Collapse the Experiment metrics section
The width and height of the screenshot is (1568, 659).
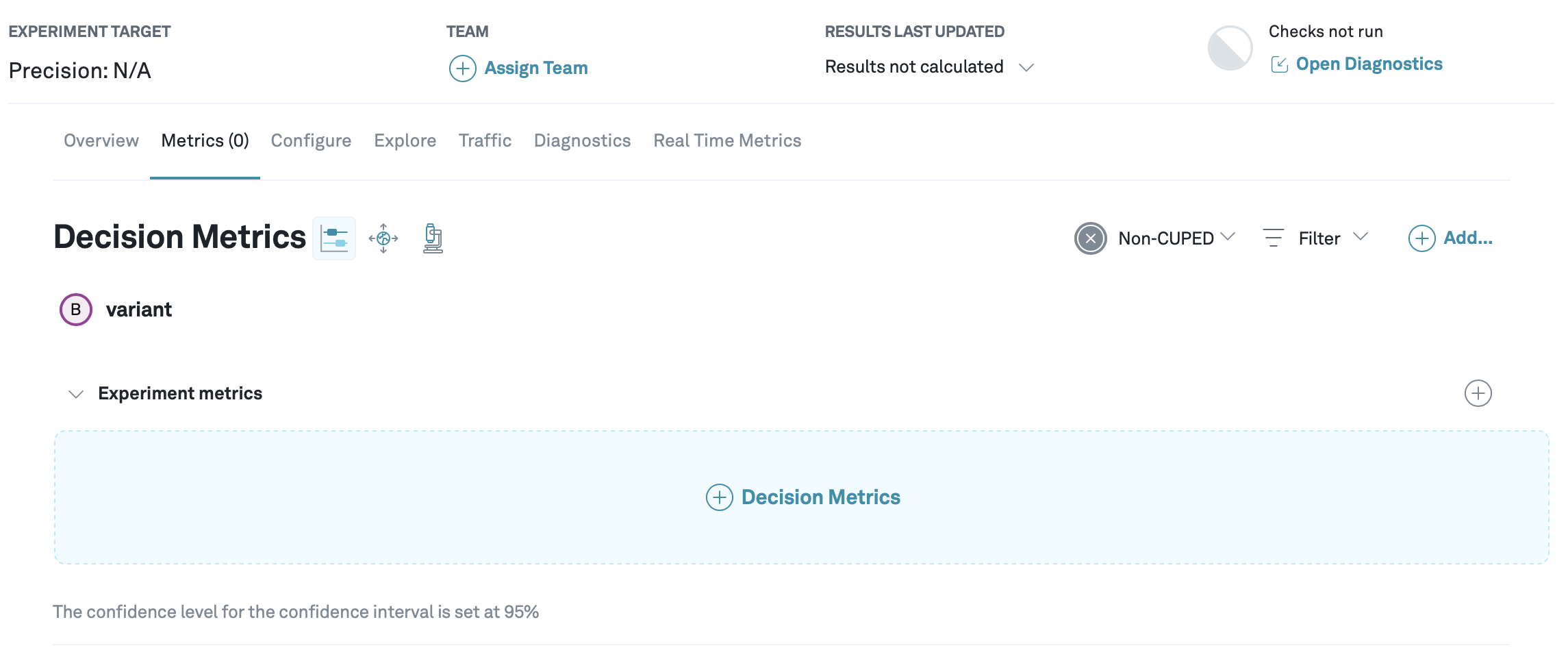pos(75,393)
